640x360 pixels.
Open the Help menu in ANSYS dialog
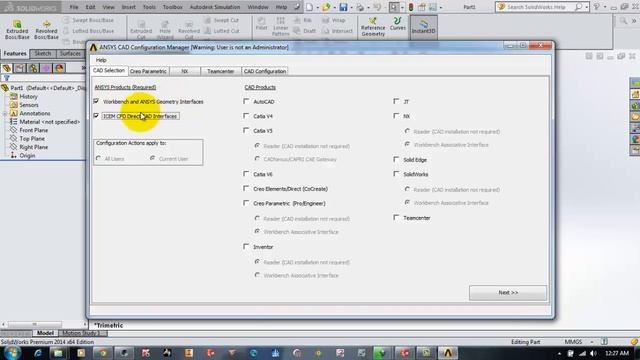(x=101, y=60)
